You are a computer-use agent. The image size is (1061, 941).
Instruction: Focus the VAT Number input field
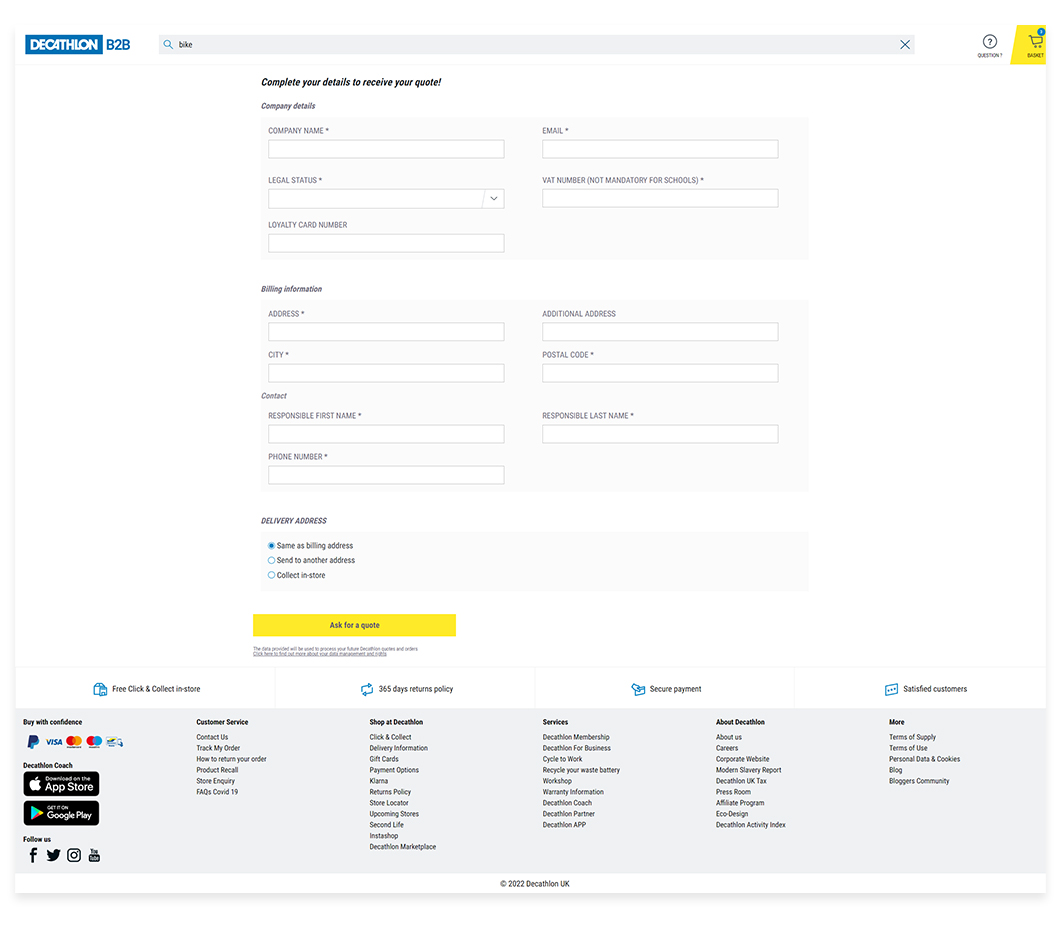click(660, 199)
